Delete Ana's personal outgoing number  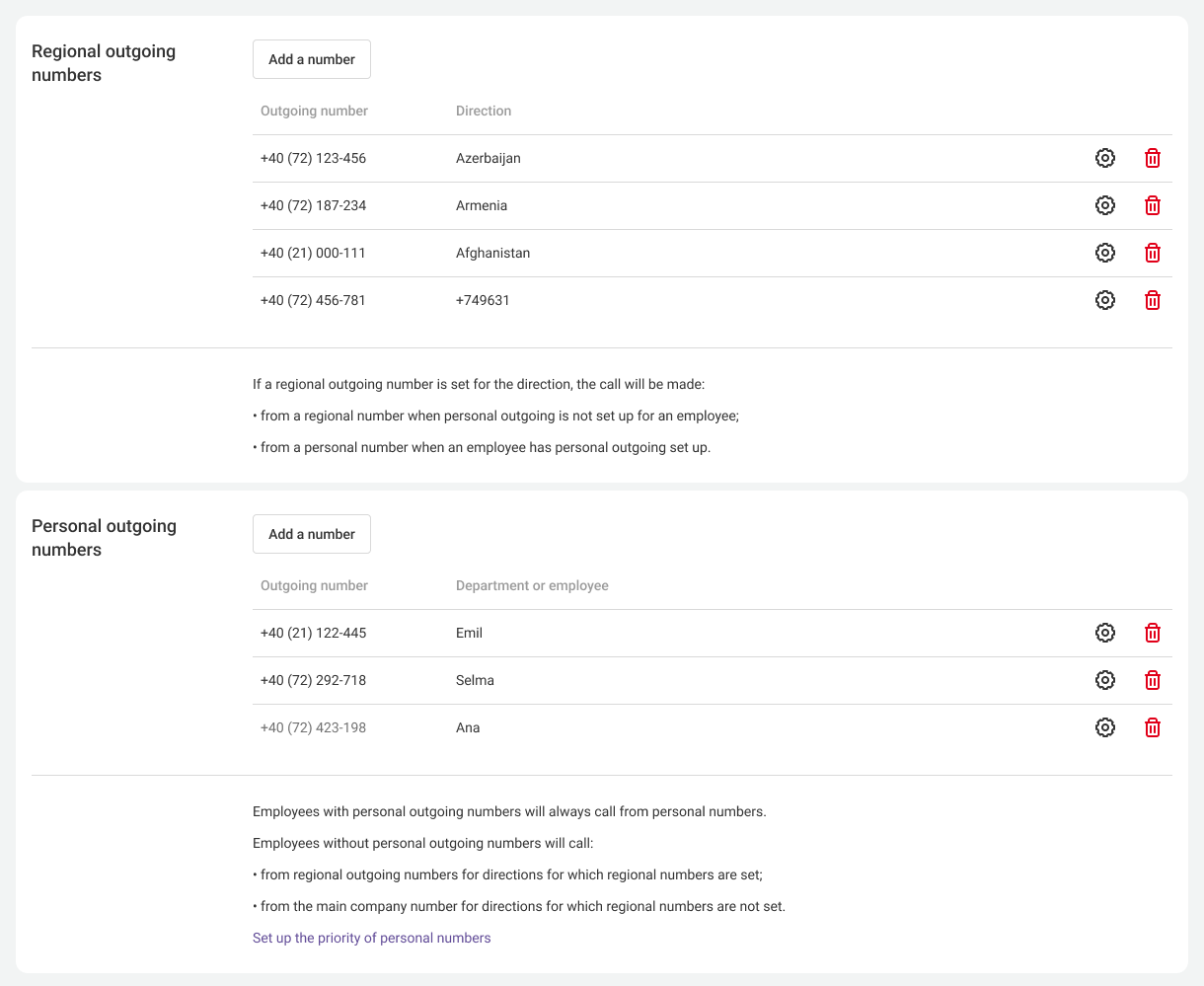[1152, 727]
